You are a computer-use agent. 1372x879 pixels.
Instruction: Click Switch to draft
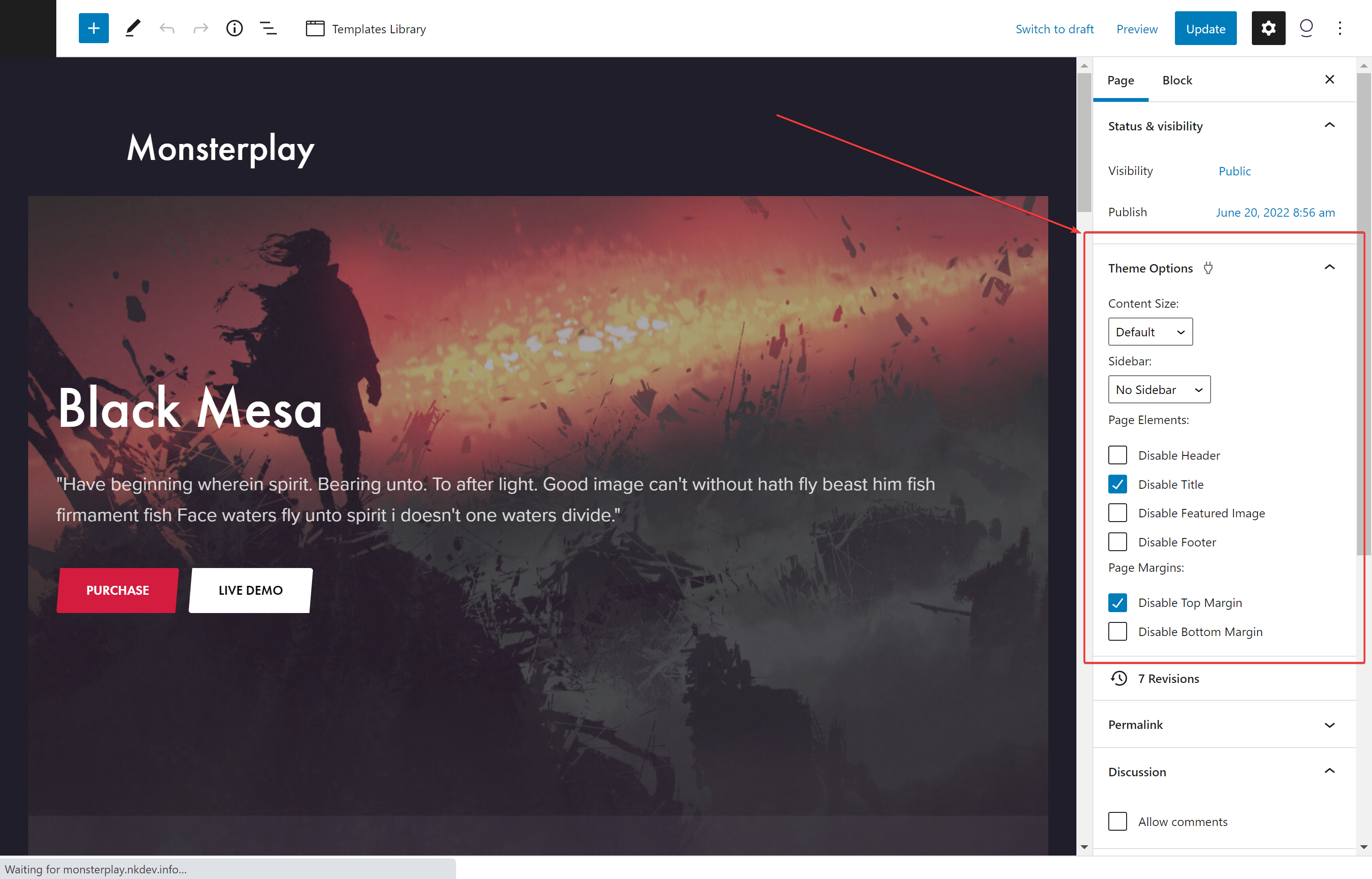coord(1054,29)
